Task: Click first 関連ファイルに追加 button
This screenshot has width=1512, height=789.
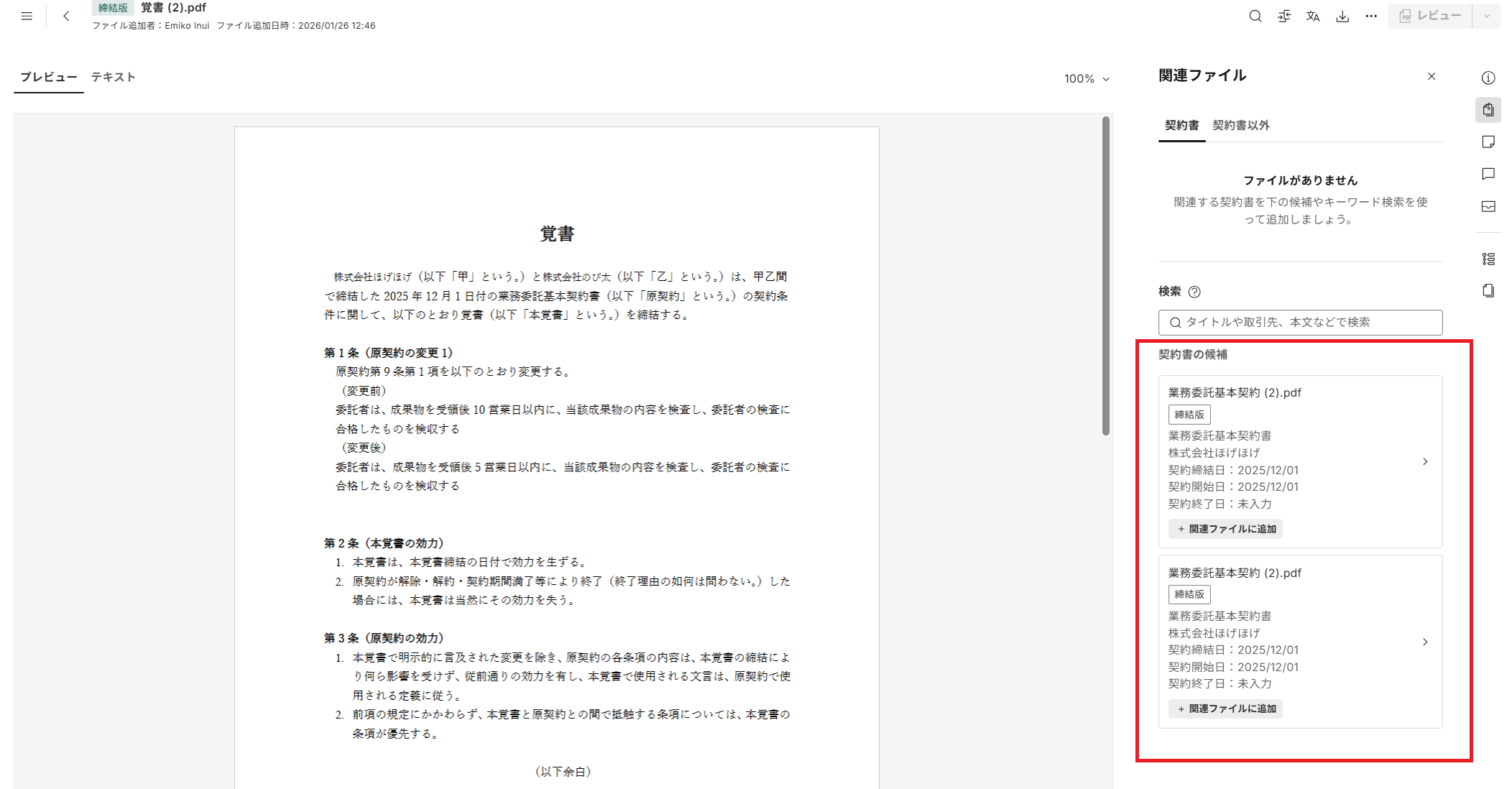Action: (x=1226, y=529)
